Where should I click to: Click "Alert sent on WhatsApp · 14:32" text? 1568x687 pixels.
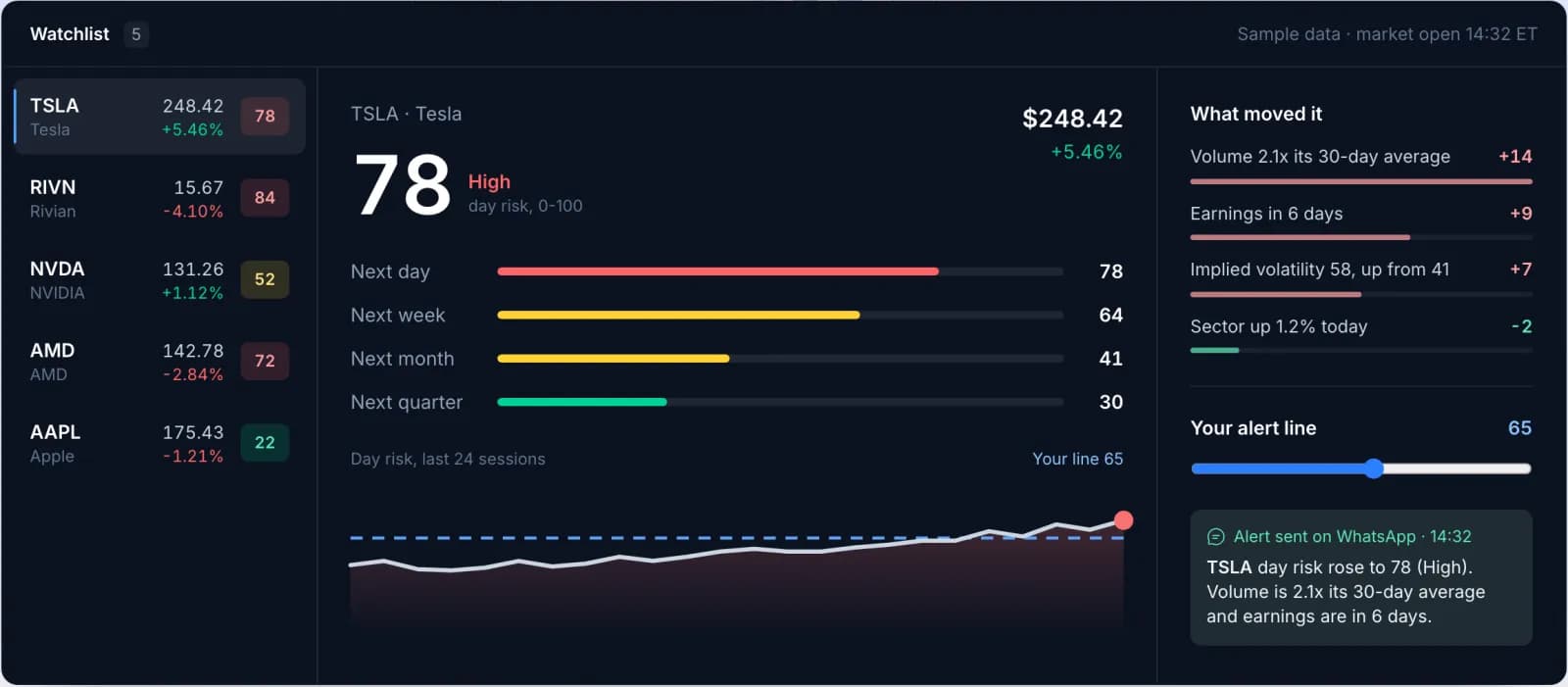[x=1352, y=537]
